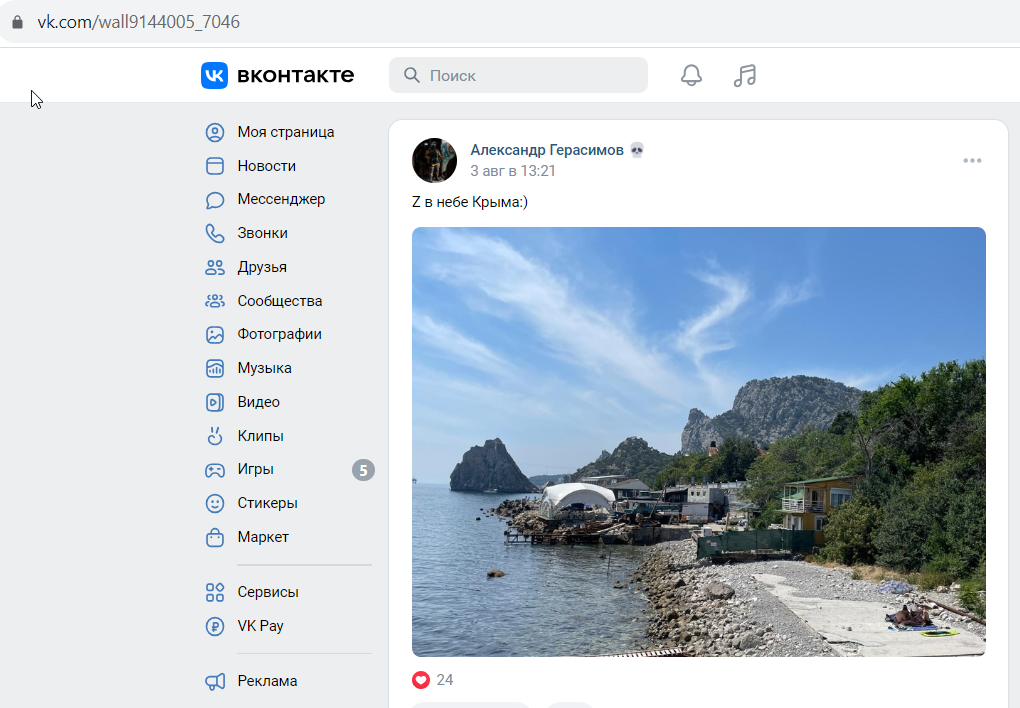The image size is (1020, 708).
Task: Click the VK logo icon
Action: pos(214,75)
